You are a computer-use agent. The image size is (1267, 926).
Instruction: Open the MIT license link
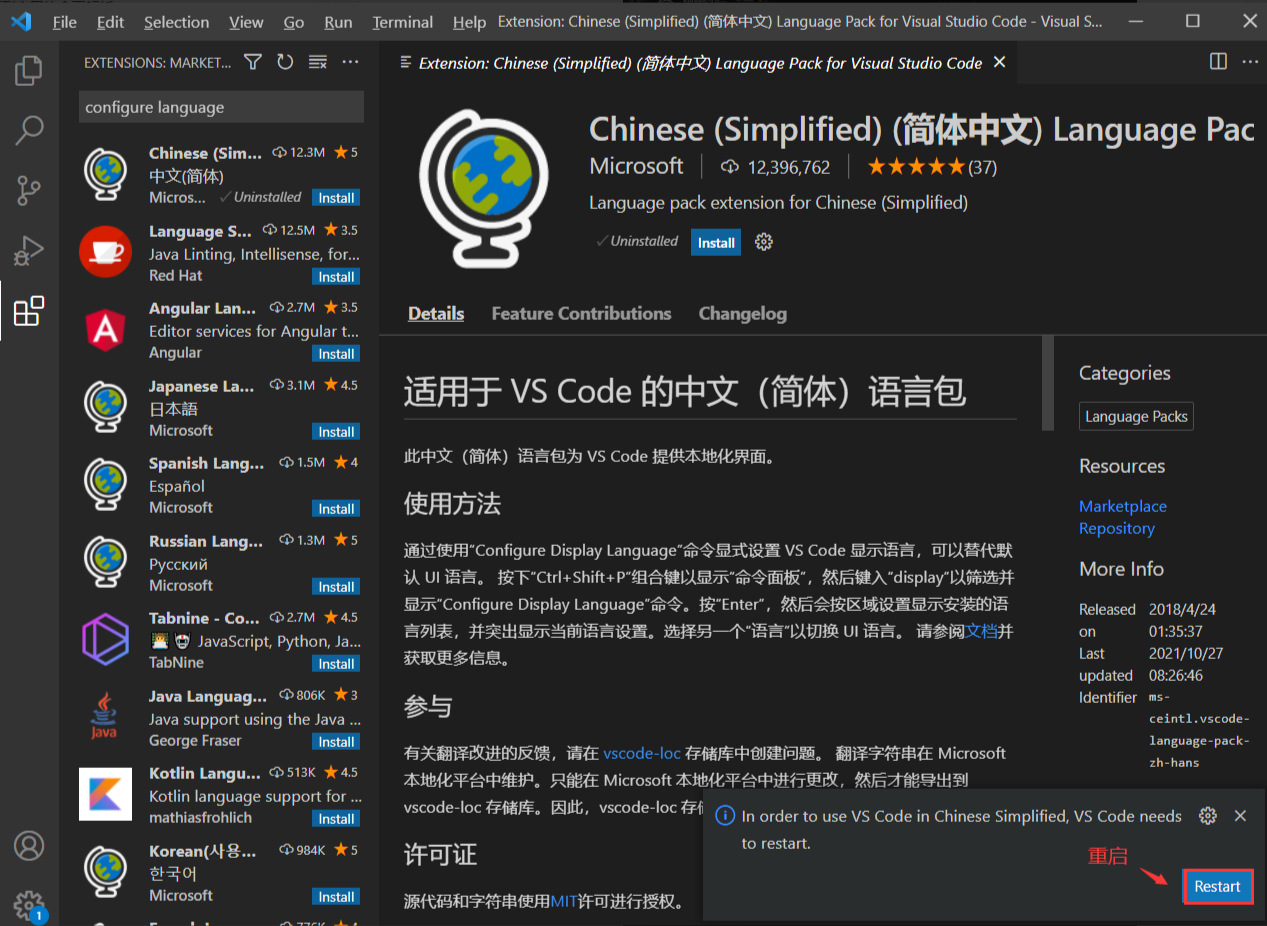click(565, 902)
